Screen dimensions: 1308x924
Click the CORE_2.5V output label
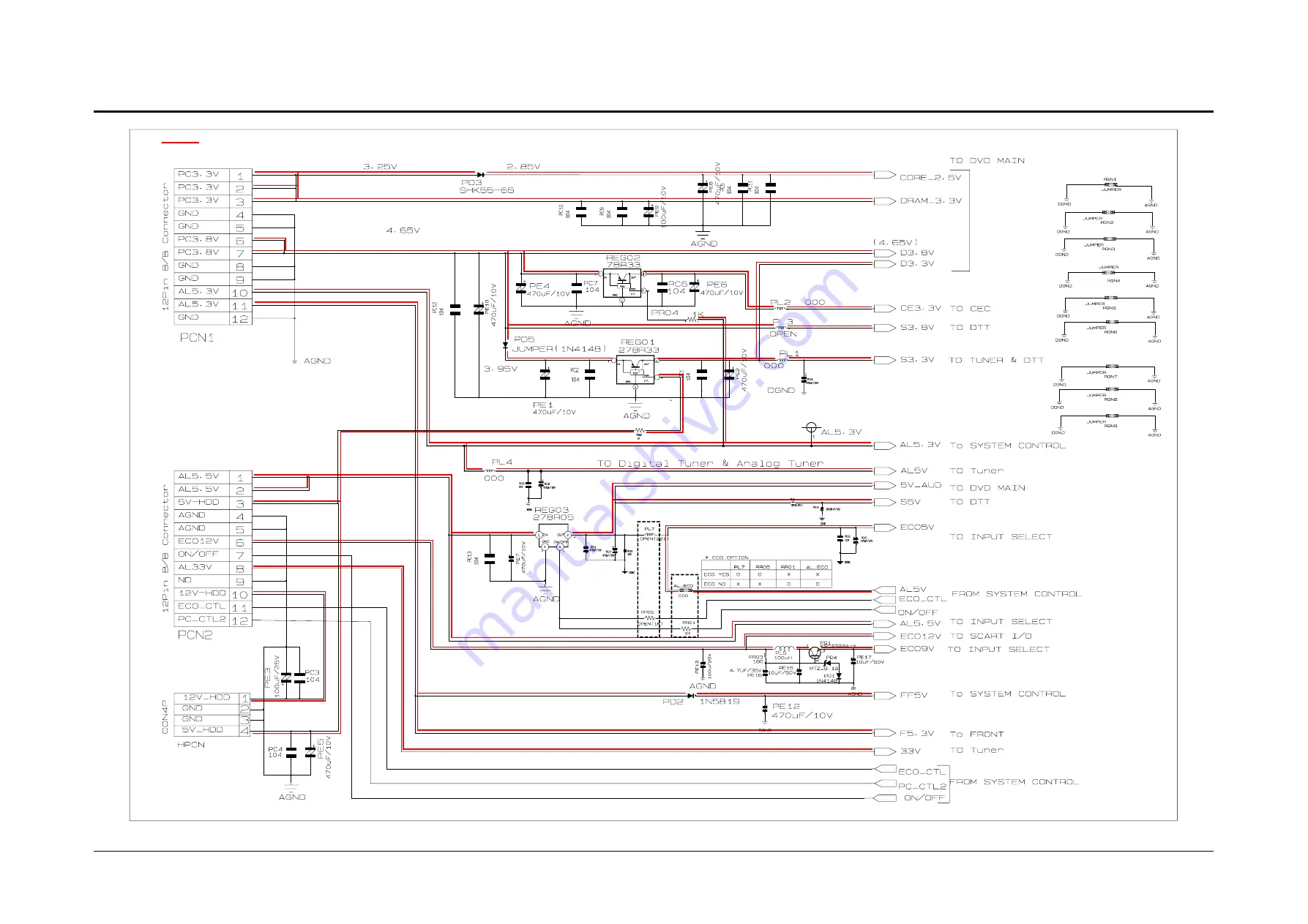point(930,177)
